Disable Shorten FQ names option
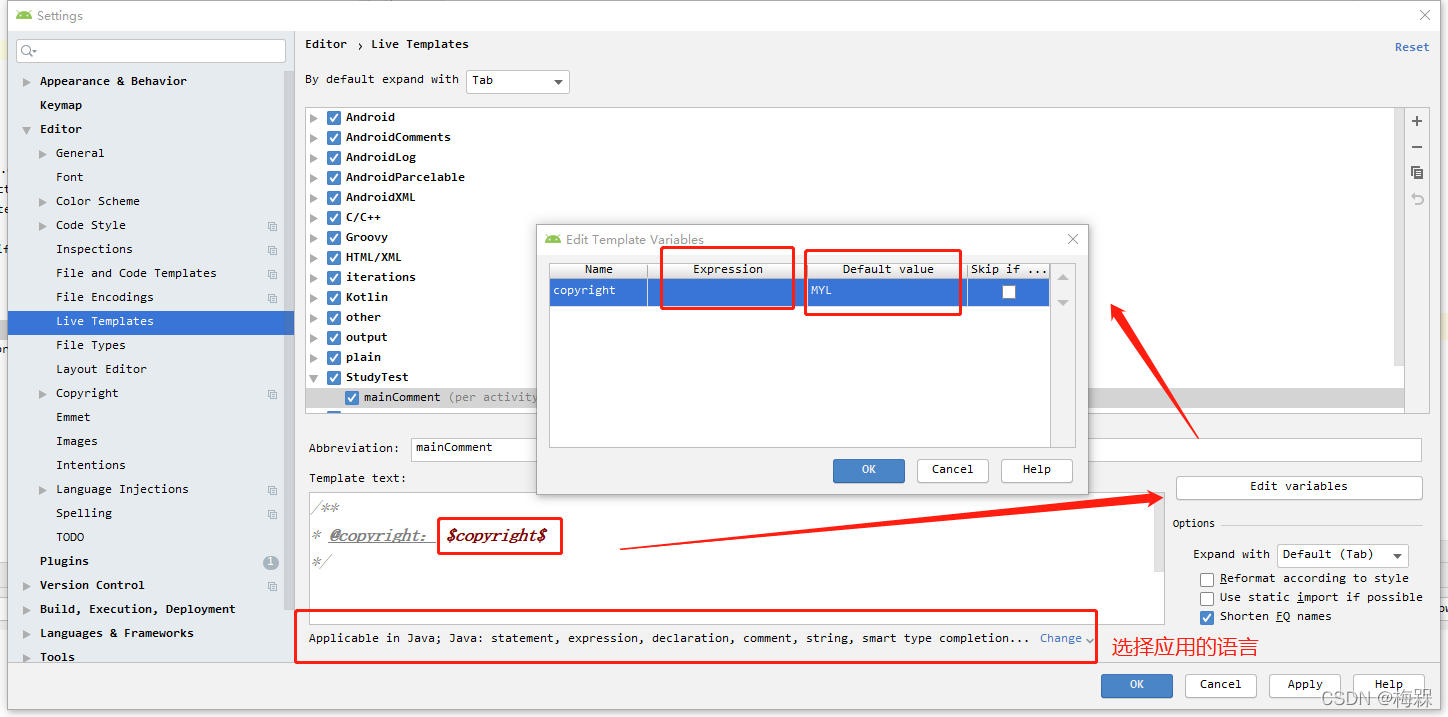Screen dimensions: 1448x717 (1207, 617)
